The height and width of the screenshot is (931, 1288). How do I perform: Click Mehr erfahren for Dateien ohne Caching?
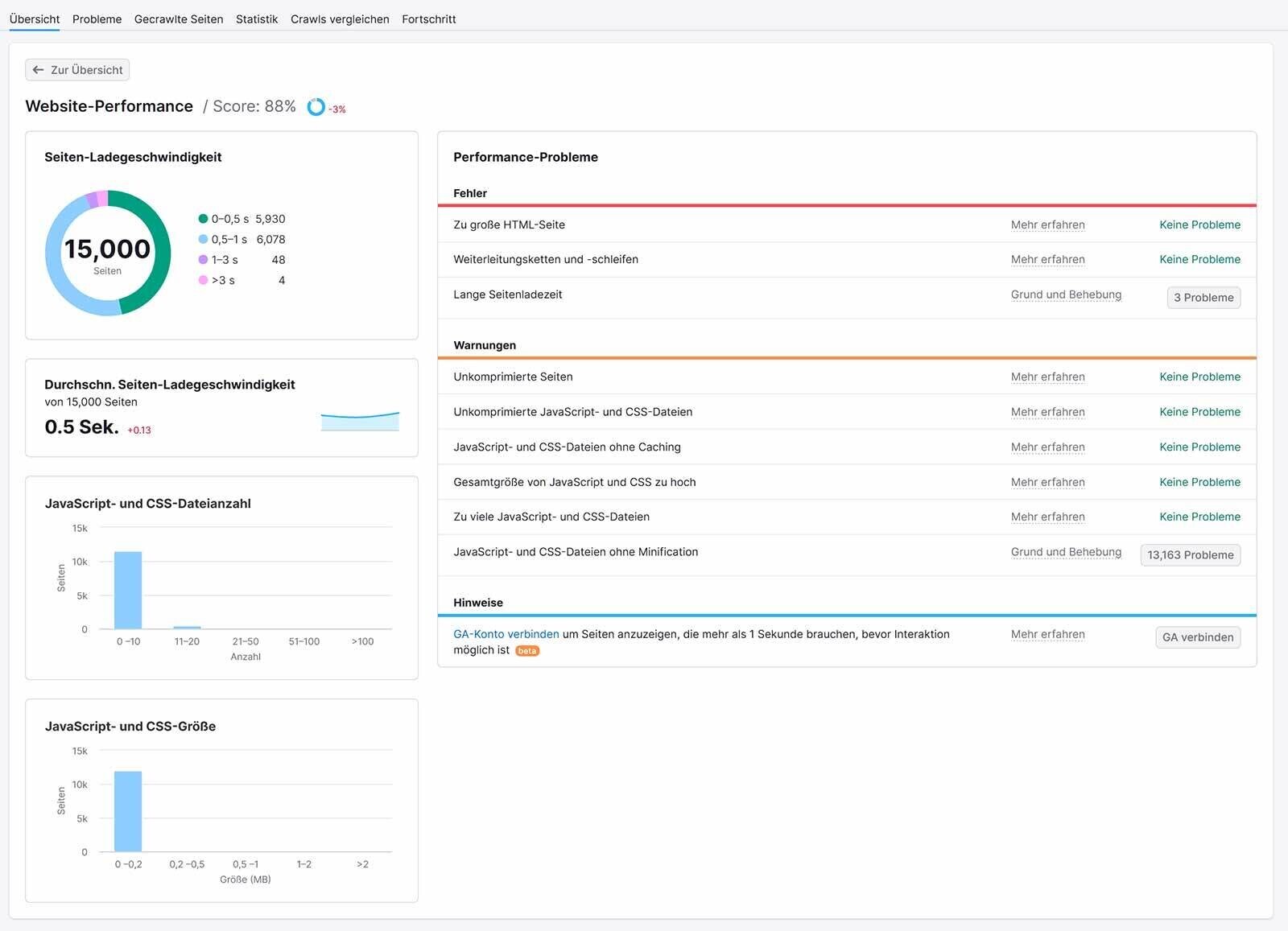[x=1048, y=447]
